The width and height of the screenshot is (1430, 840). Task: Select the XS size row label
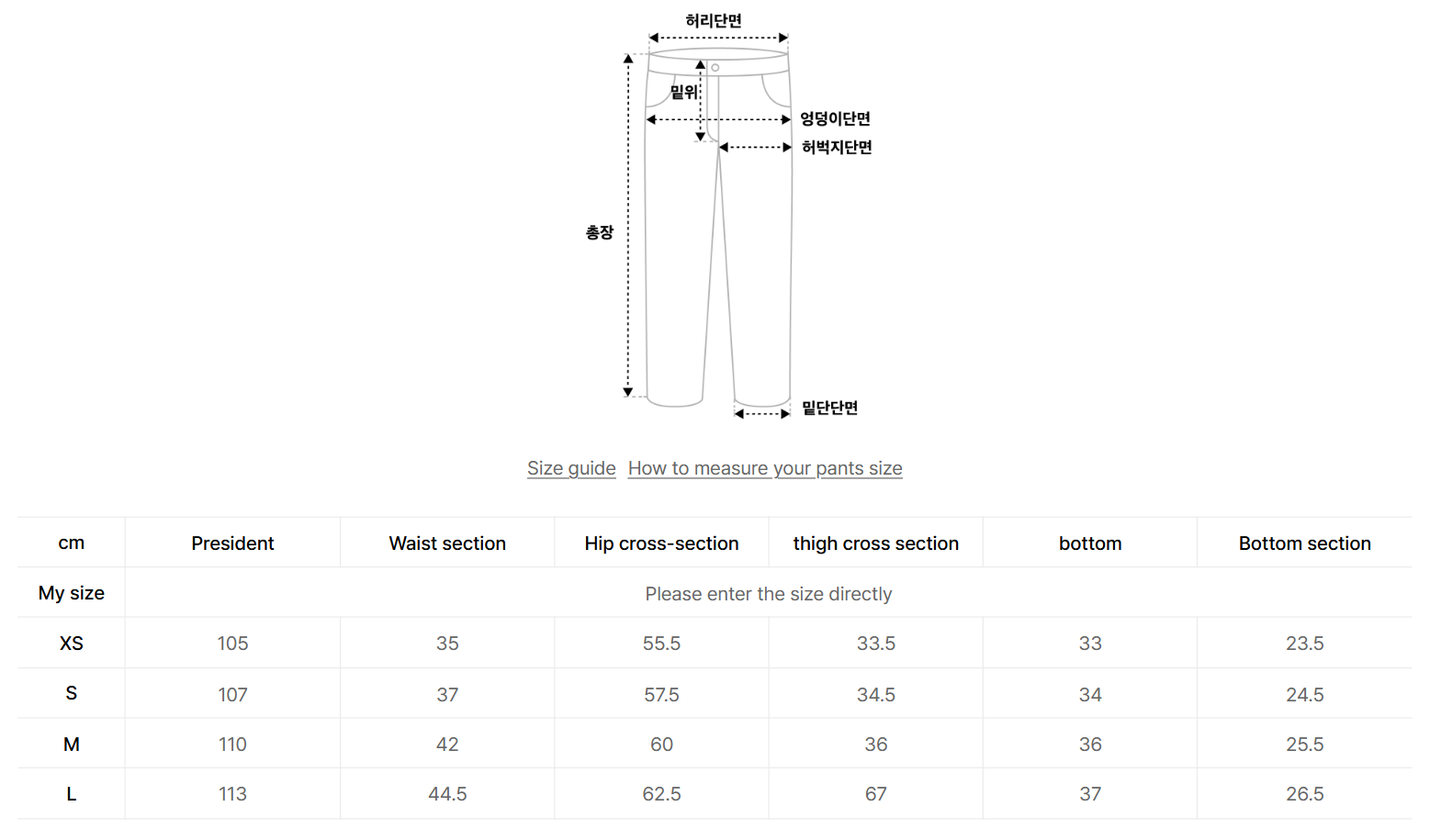72,644
